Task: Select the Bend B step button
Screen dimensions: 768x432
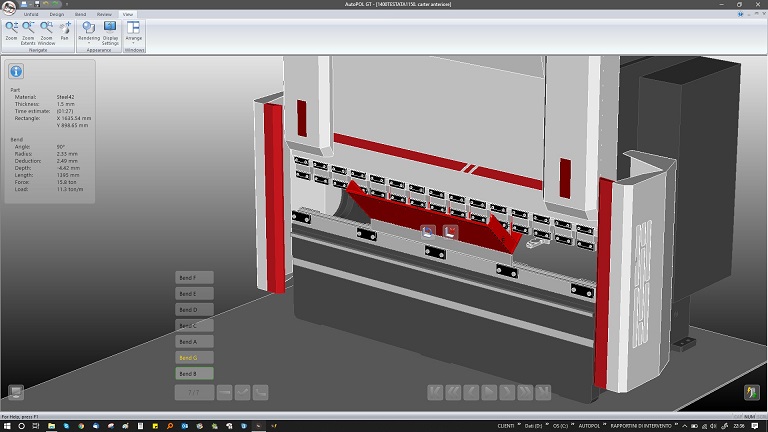Action: [x=193, y=373]
